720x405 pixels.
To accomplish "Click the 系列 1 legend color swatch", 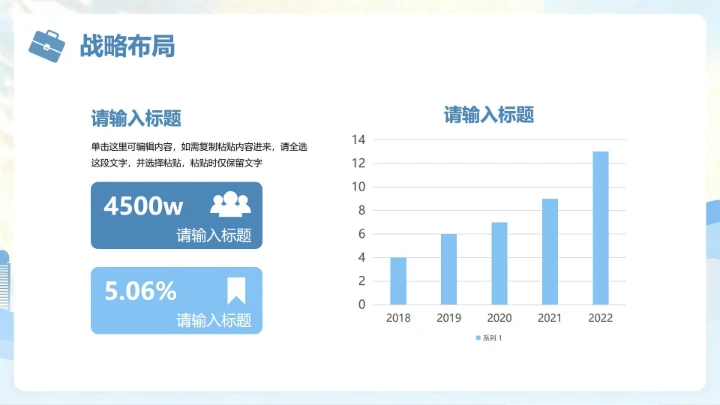I will (478, 338).
